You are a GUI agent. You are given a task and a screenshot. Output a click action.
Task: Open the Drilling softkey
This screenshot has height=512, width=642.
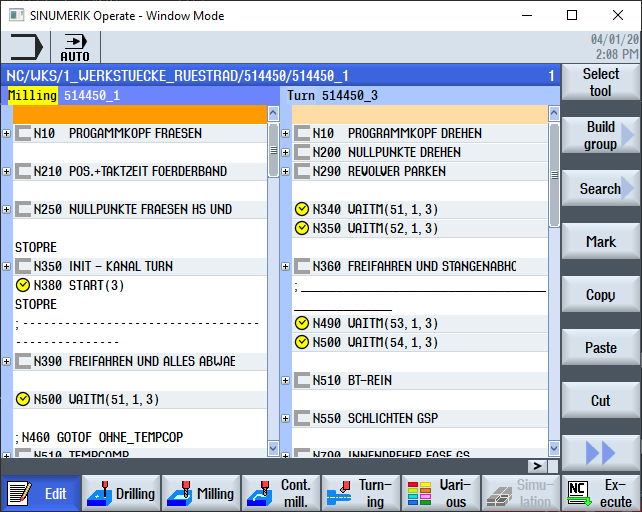tap(121, 493)
